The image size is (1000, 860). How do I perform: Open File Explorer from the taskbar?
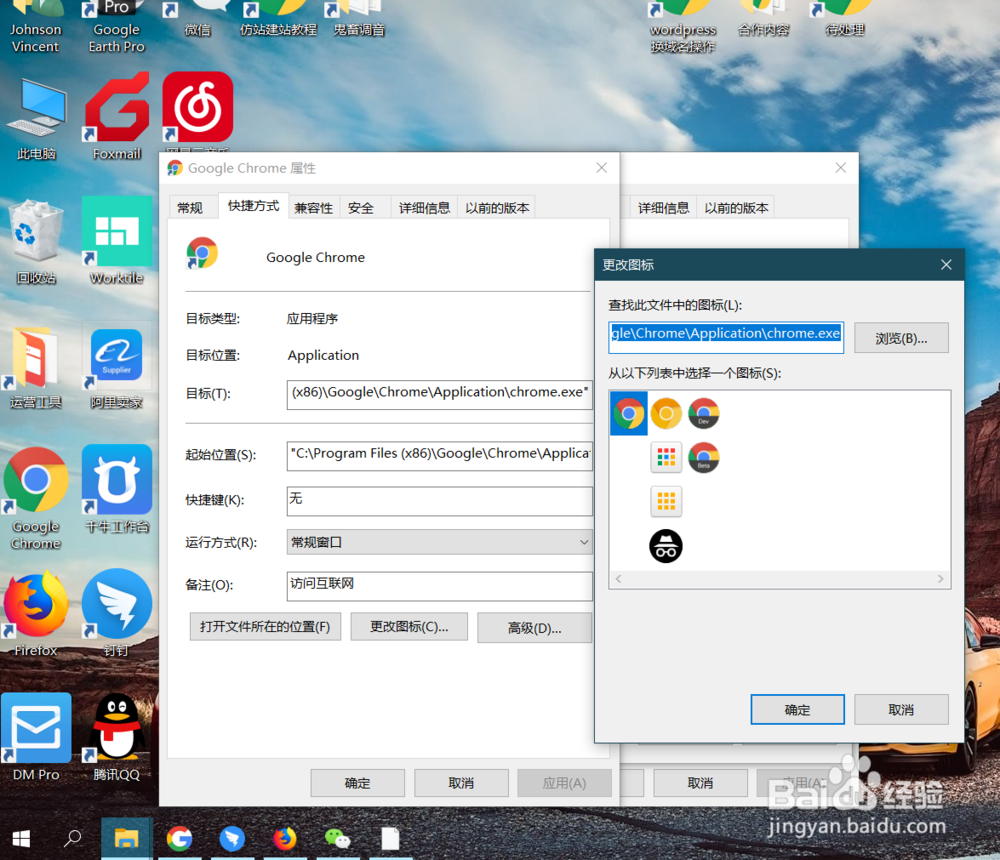pyautogui.click(x=126, y=838)
